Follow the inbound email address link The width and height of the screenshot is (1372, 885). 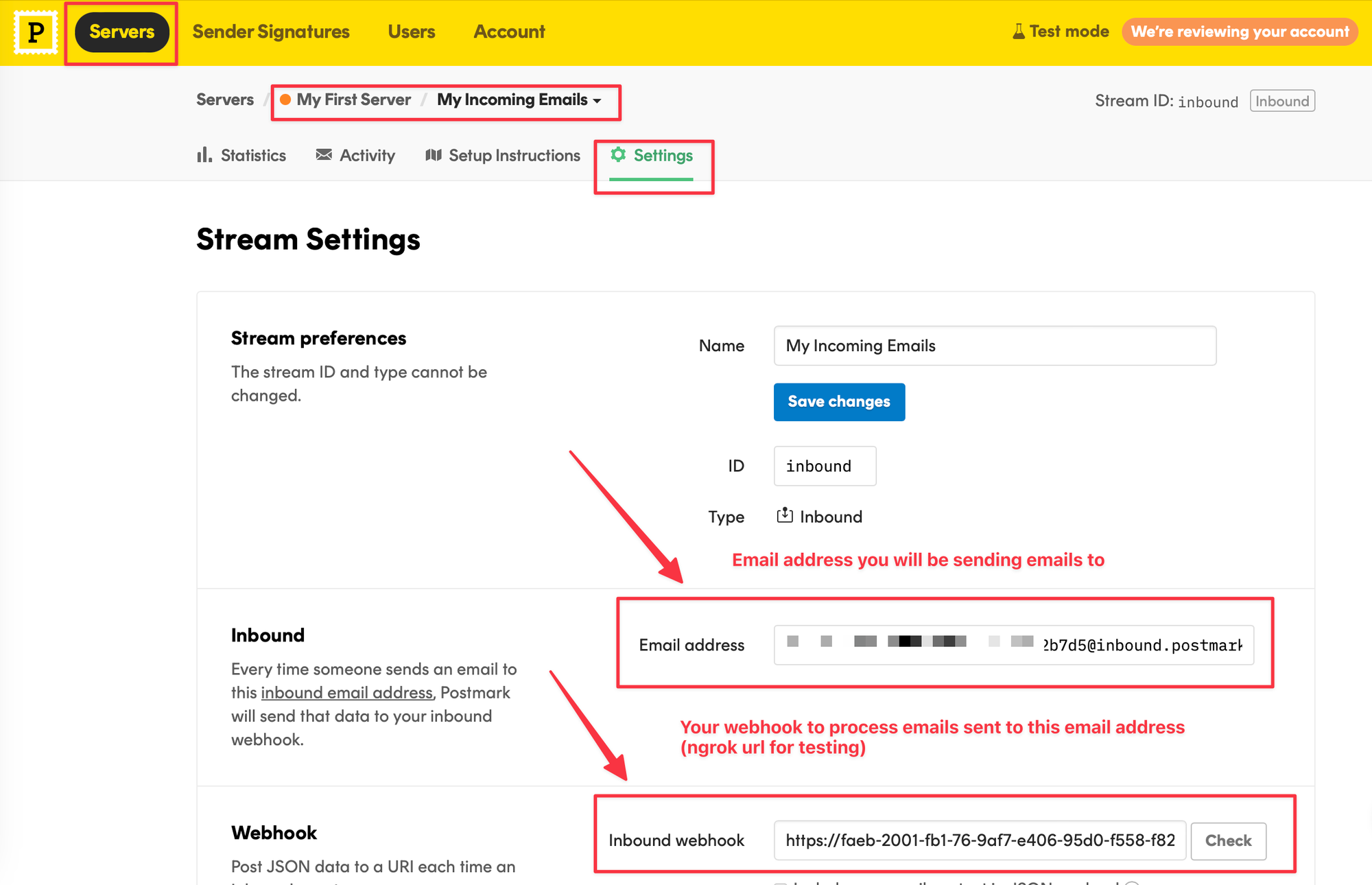[346, 693]
